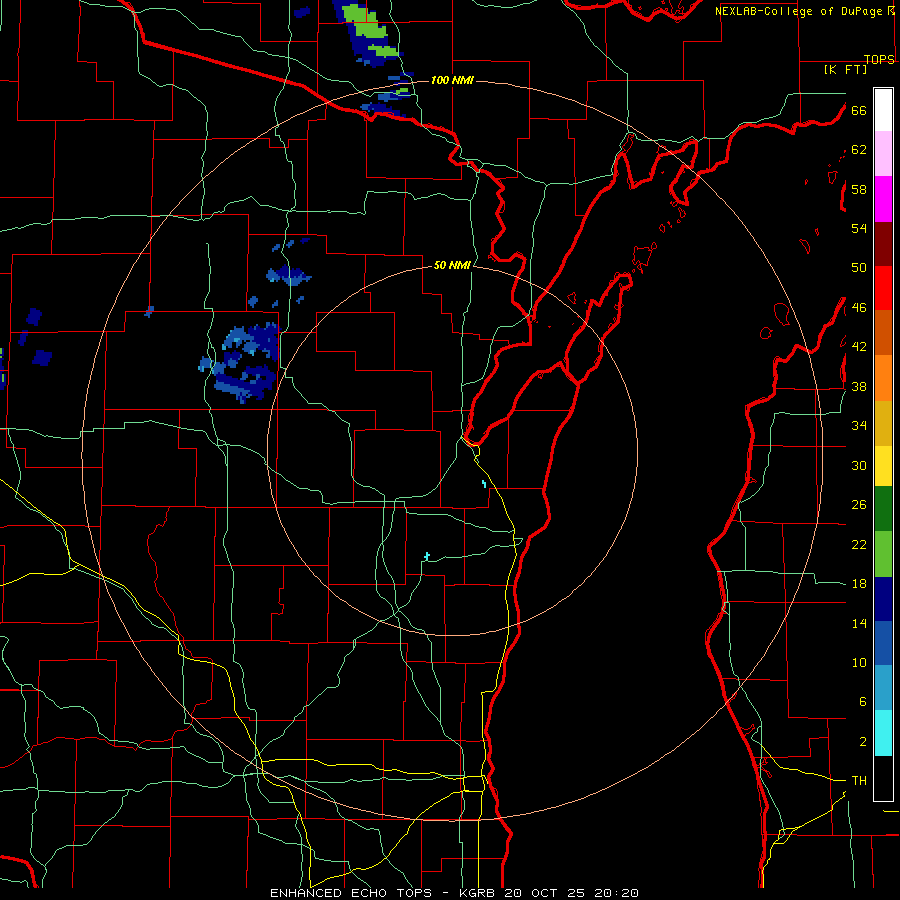The height and width of the screenshot is (900, 900).
Task: Select the light green legend swatch
Action: pyautogui.click(x=883, y=554)
